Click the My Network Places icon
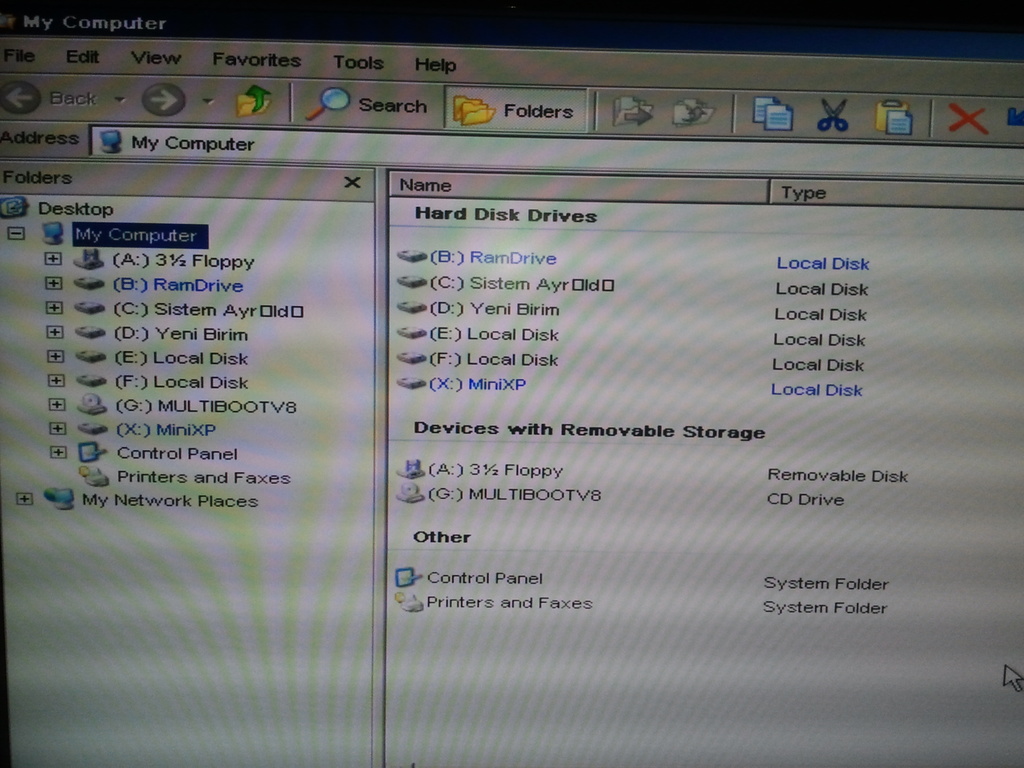Image resolution: width=1024 pixels, height=768 pixels. click(x=59, y=499)
